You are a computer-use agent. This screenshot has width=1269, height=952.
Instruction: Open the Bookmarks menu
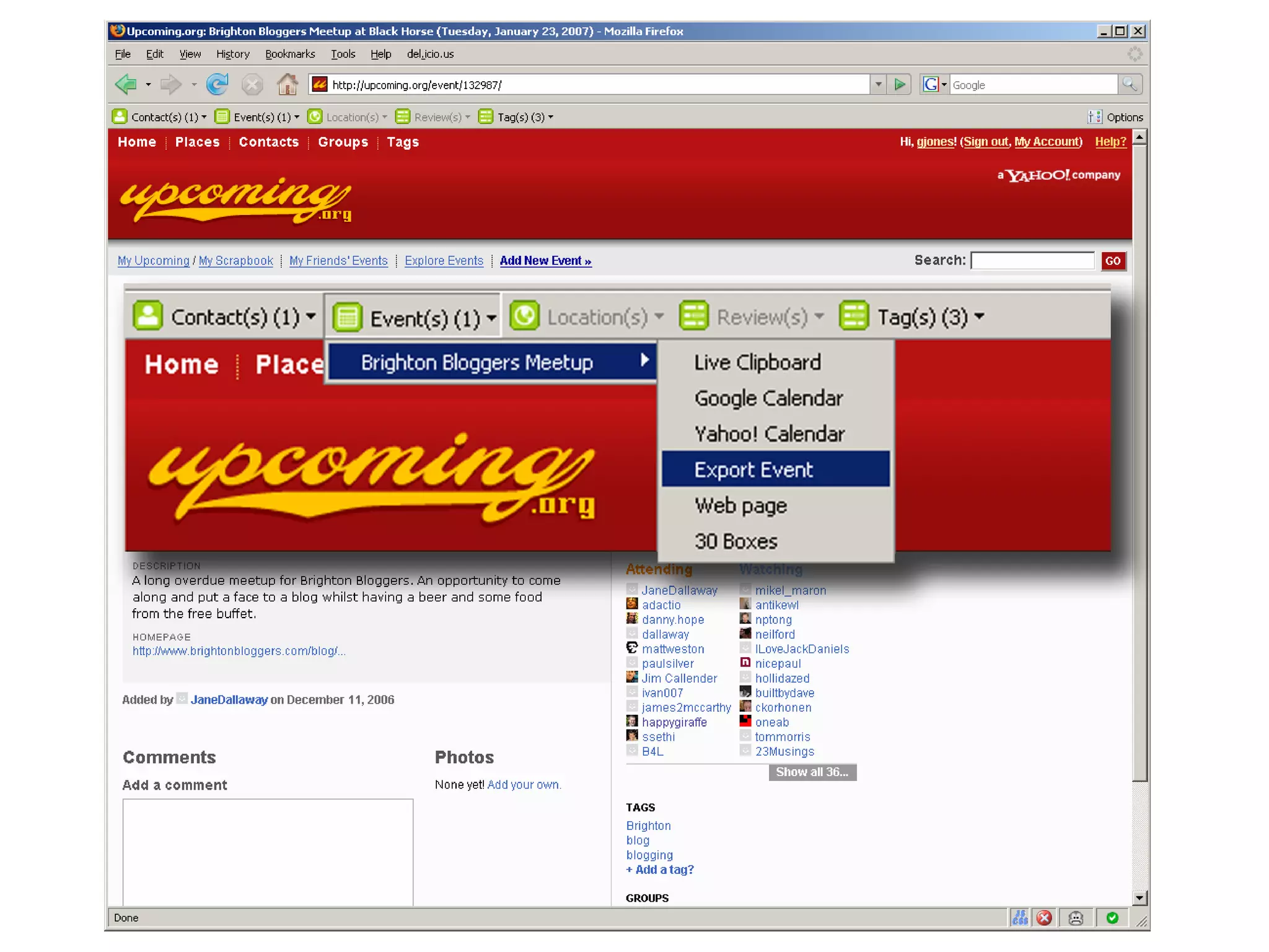(x=290, y=54)
